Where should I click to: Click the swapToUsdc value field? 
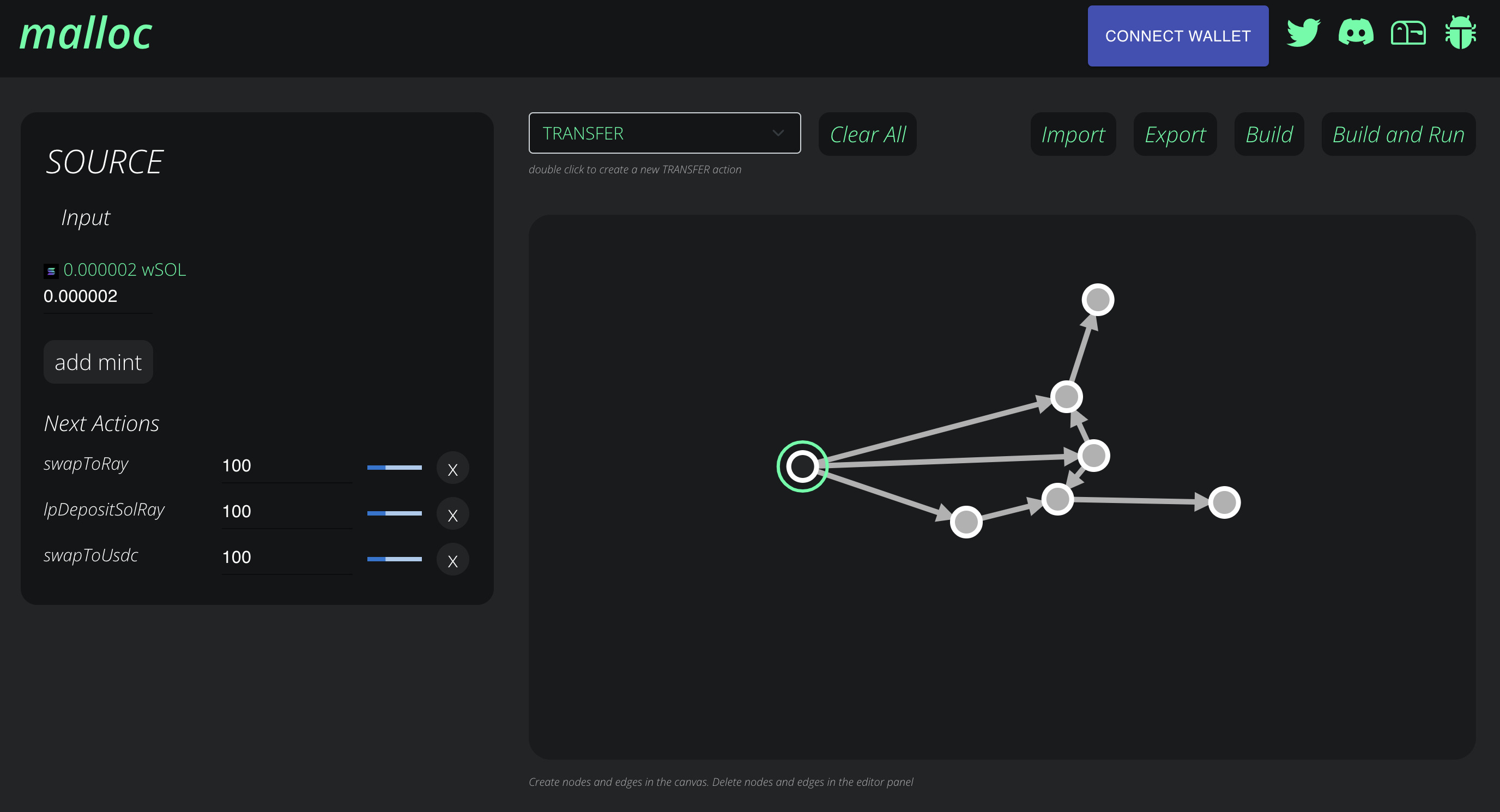tap(287, 558)
